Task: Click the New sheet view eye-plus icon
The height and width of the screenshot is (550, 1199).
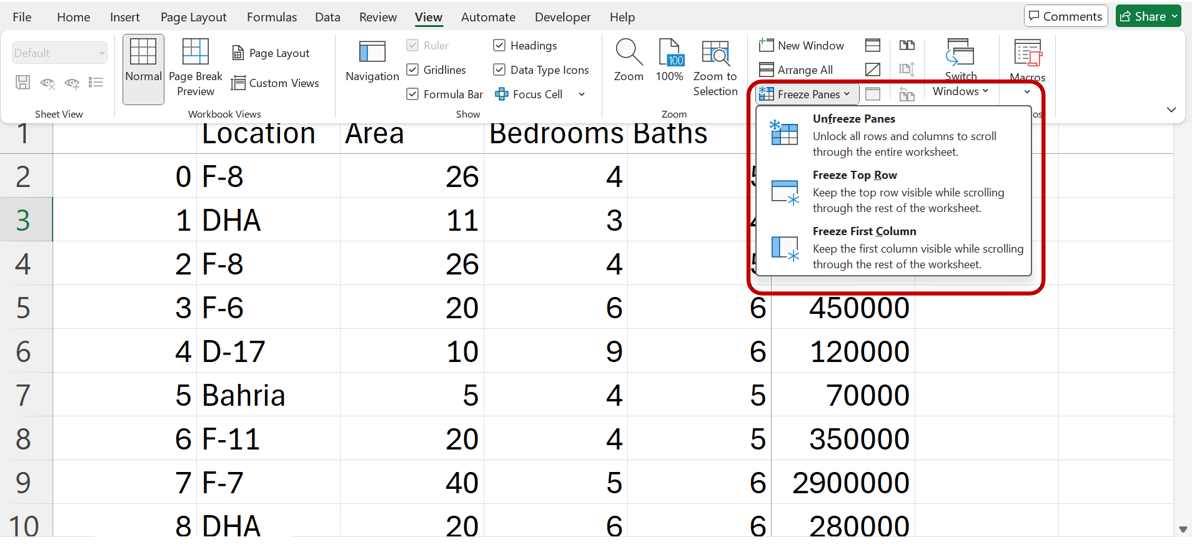Action: click(x=73, y=83)
